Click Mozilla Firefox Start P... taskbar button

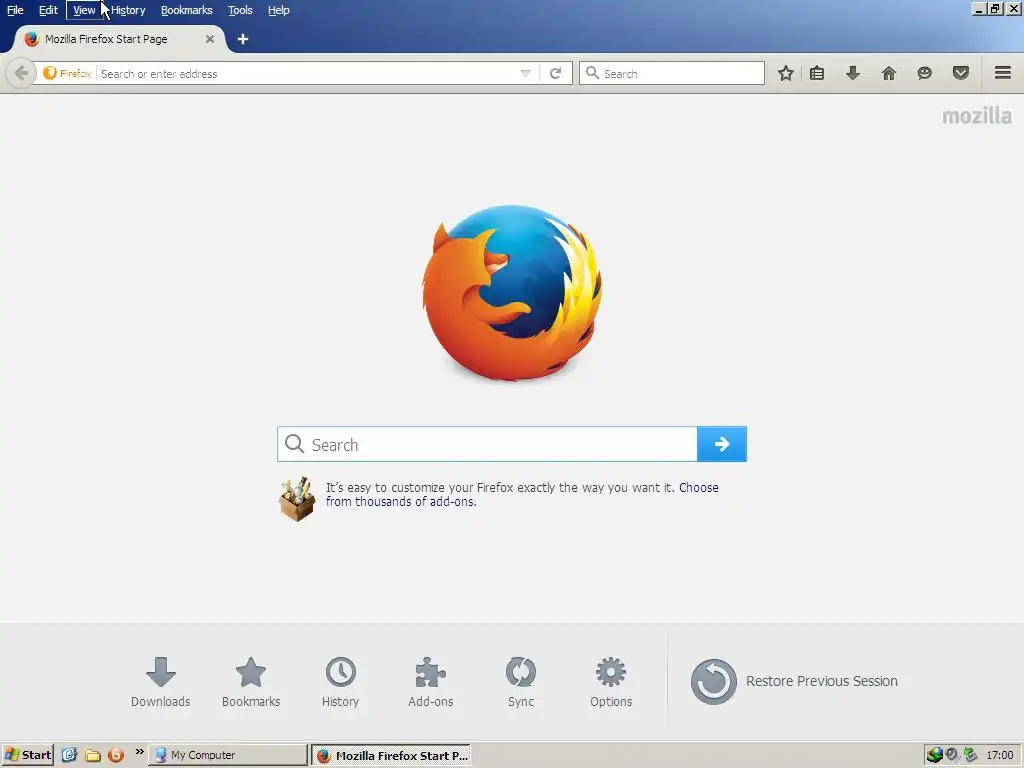point(391,756)
